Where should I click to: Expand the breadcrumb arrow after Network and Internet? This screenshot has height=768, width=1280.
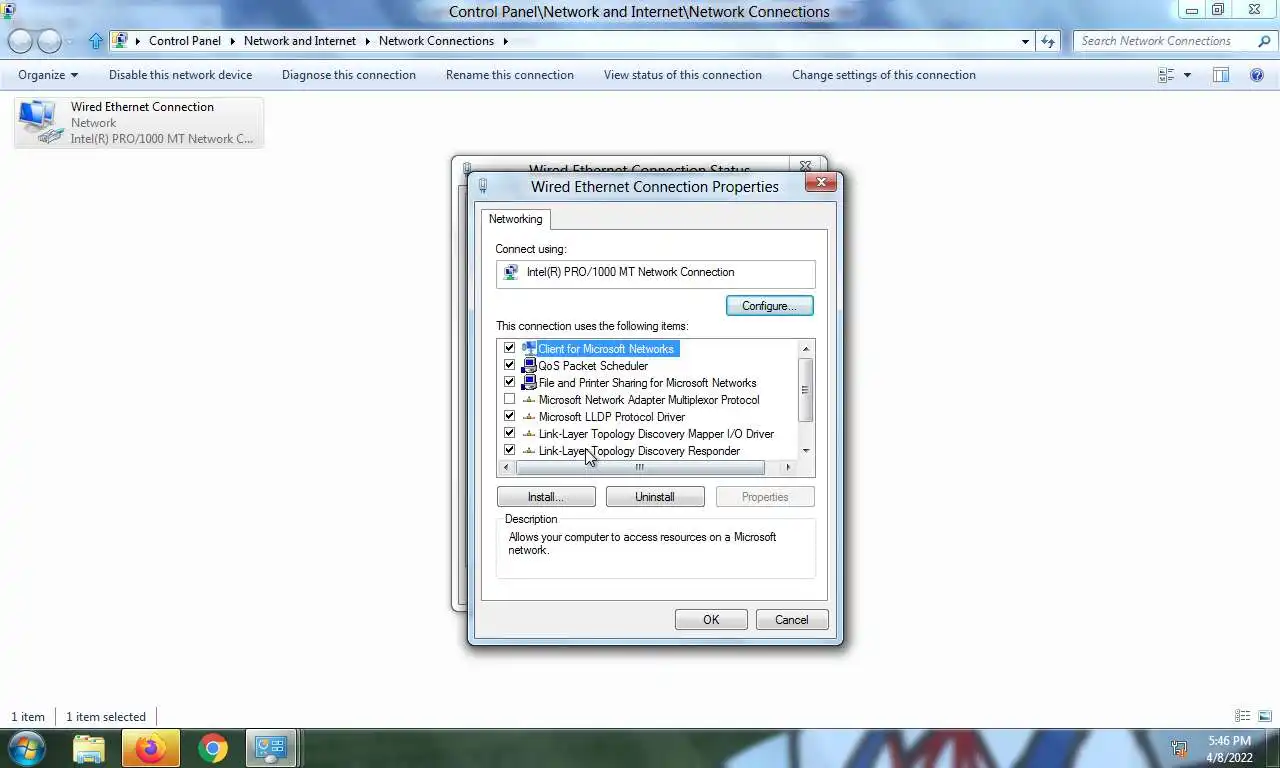point(367,41)
